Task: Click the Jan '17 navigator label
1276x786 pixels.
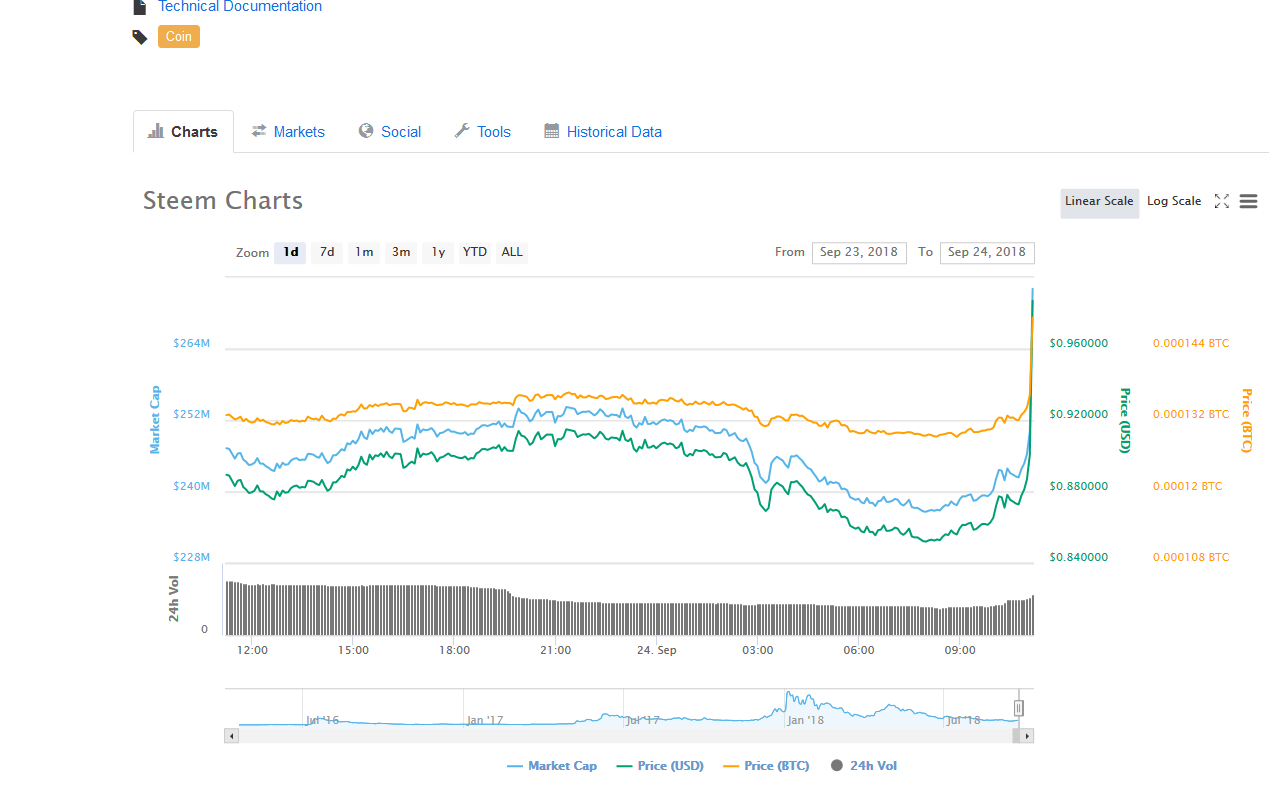Action: tap(485, 719)
